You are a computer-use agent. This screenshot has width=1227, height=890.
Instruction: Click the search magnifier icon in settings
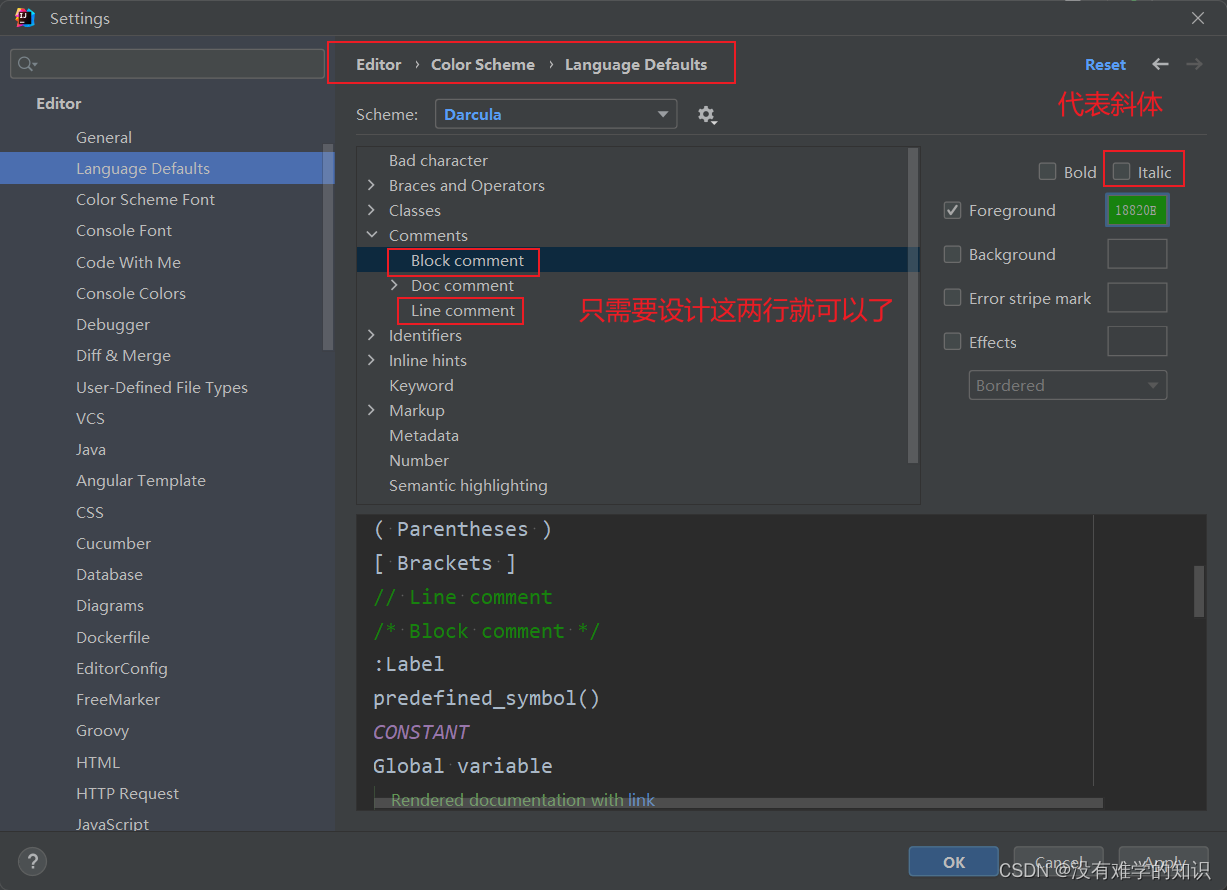pyautogui.click(x=27, y=64)
